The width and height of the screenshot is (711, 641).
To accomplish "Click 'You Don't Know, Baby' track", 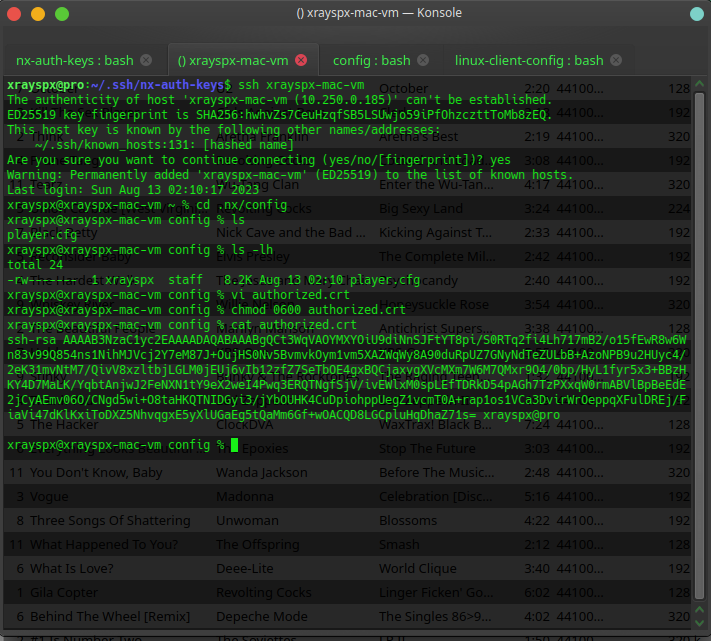I will coord(96,472).
